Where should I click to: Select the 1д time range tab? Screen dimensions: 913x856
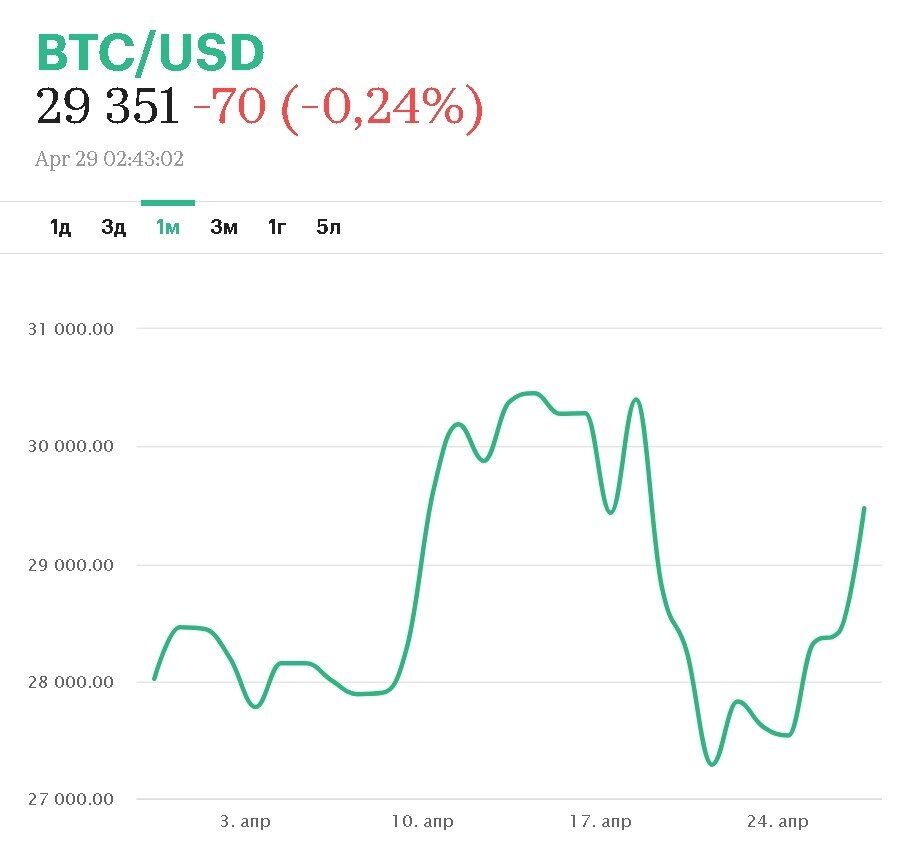click(x=60, y=227)
